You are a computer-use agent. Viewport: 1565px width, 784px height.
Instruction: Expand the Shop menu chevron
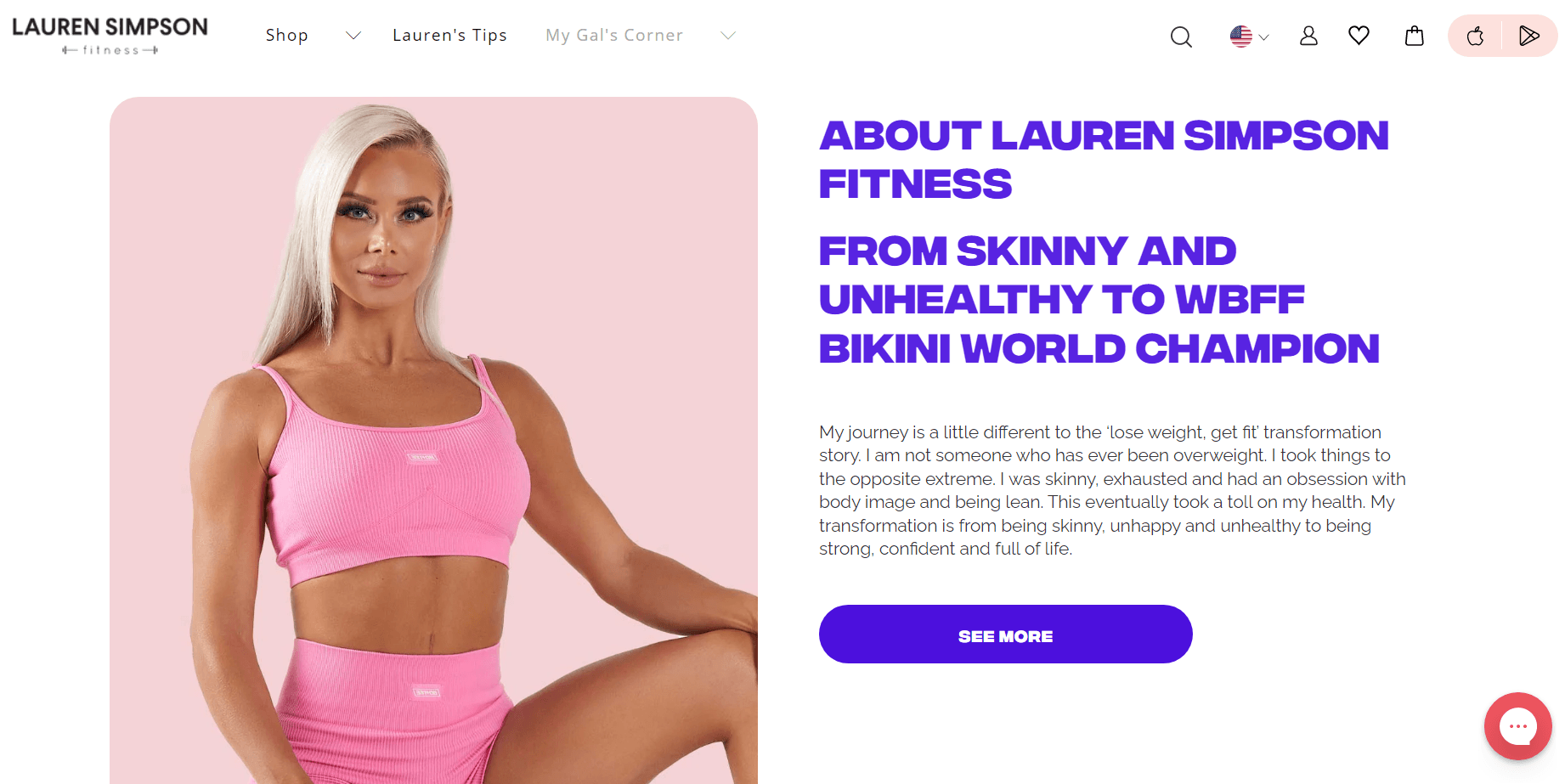point(353,36)
